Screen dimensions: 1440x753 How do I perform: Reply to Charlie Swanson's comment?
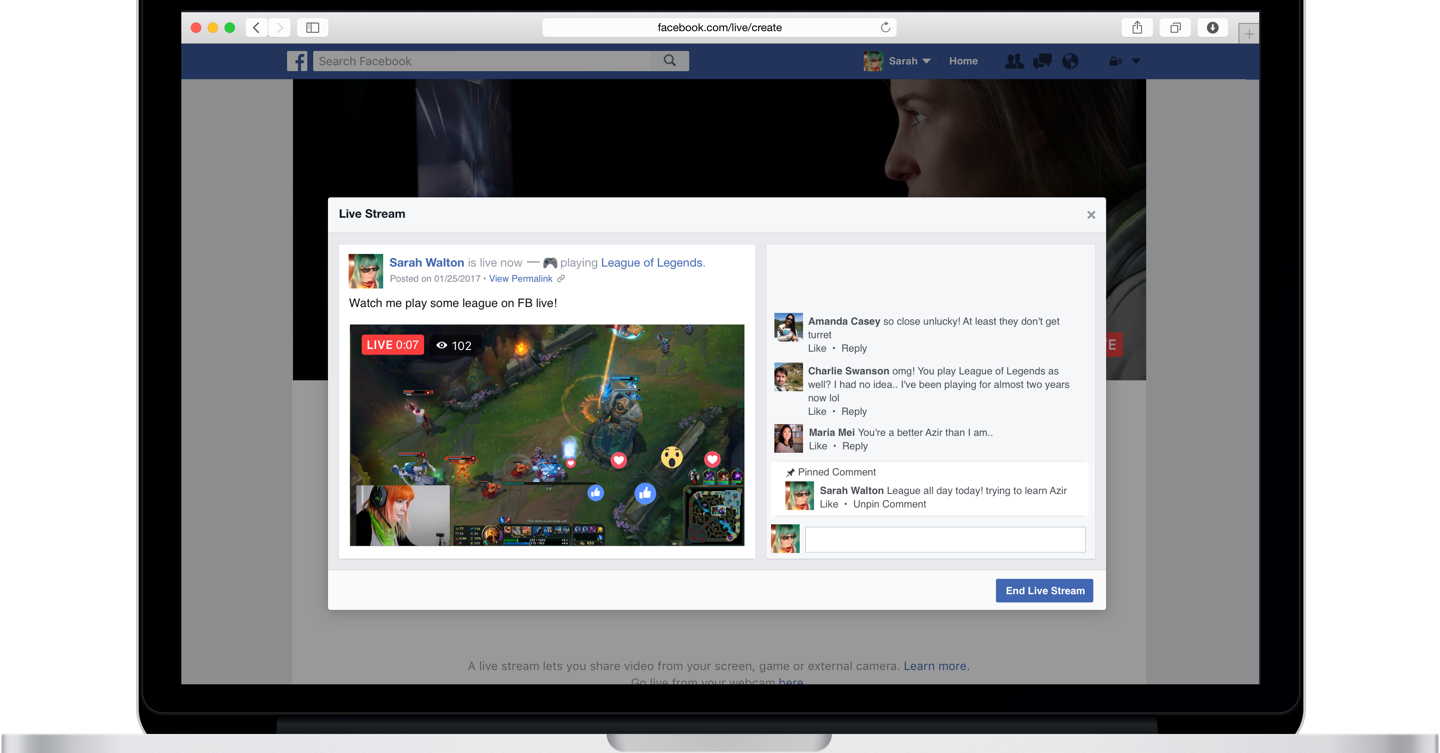(854, 412)
